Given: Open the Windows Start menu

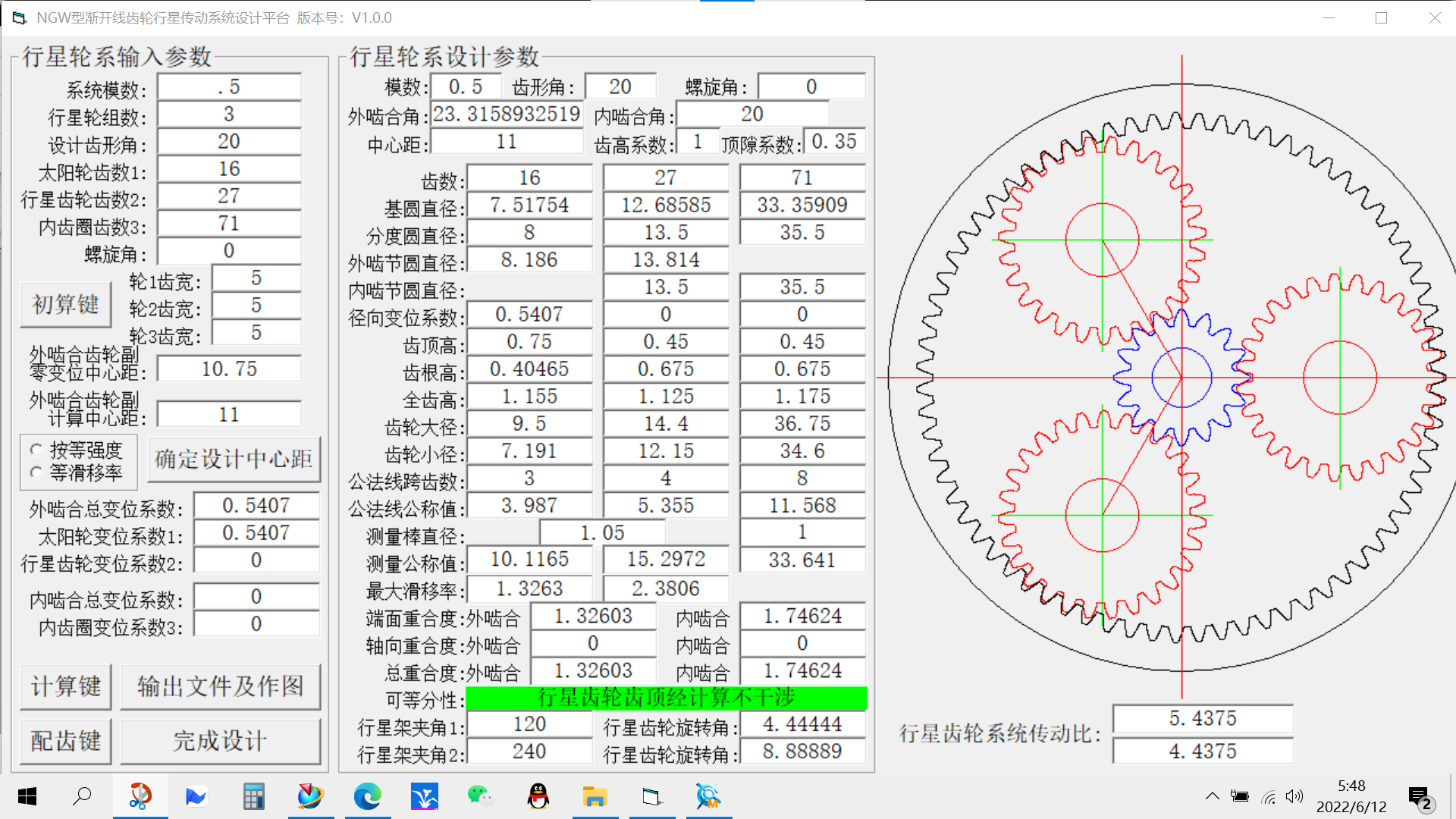Looking at the screenshot, I should [x=27, y=796].
